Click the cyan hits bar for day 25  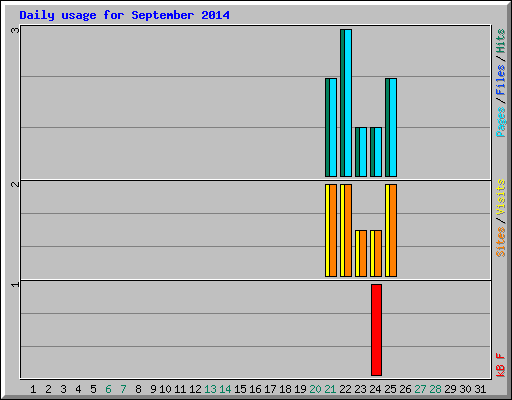pyautogui.click(x=393, y=128)
